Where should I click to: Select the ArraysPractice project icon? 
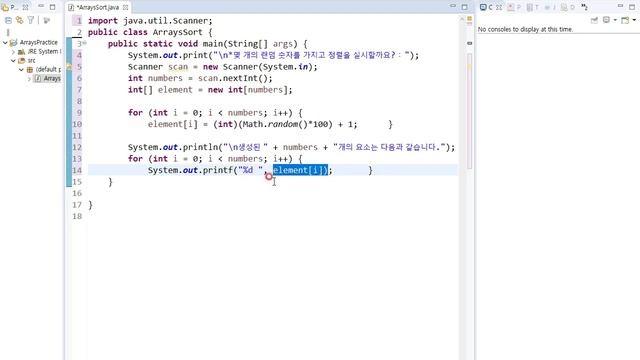[13, 42]
